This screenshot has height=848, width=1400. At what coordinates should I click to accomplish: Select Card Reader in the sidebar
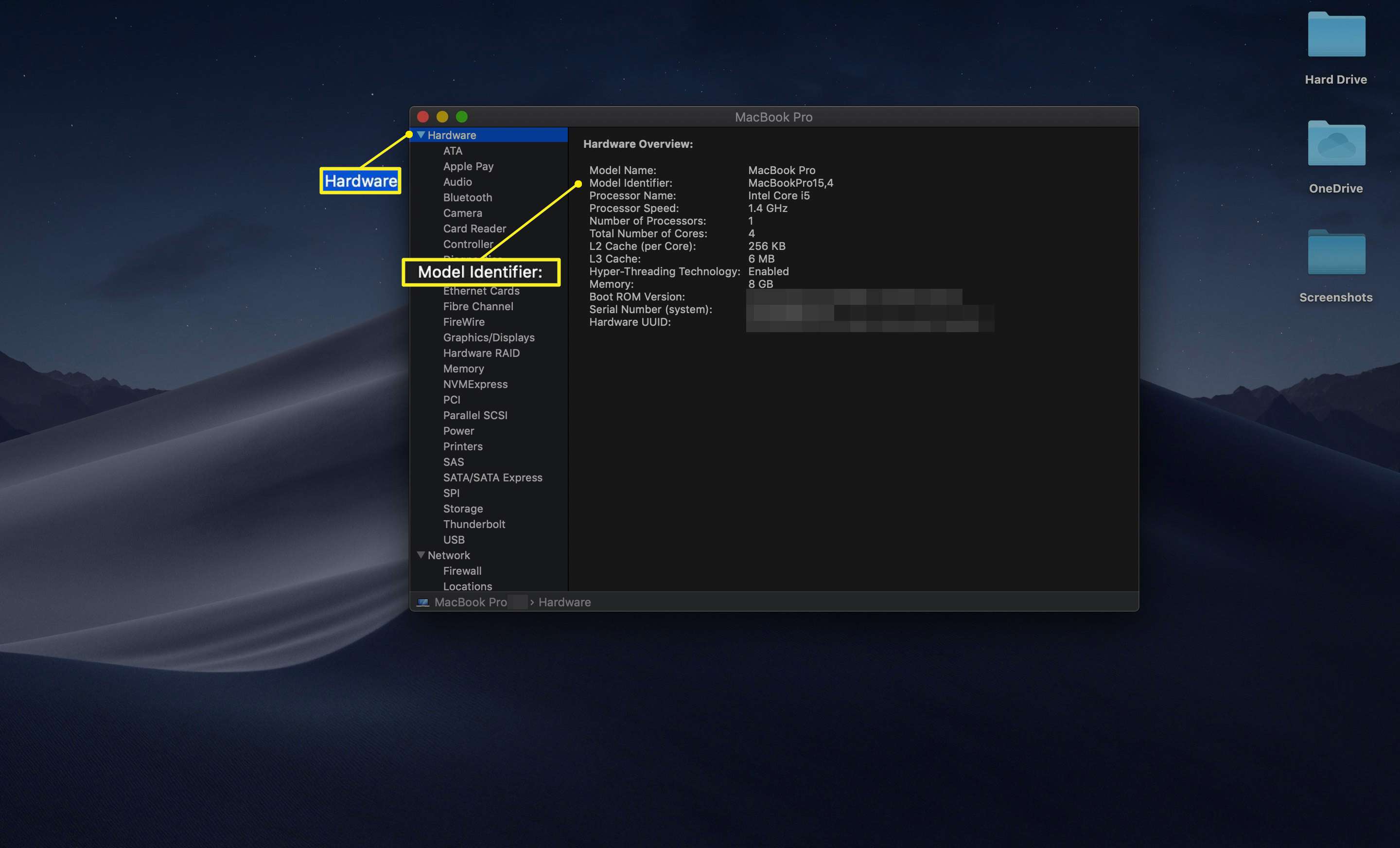(474, 229)
